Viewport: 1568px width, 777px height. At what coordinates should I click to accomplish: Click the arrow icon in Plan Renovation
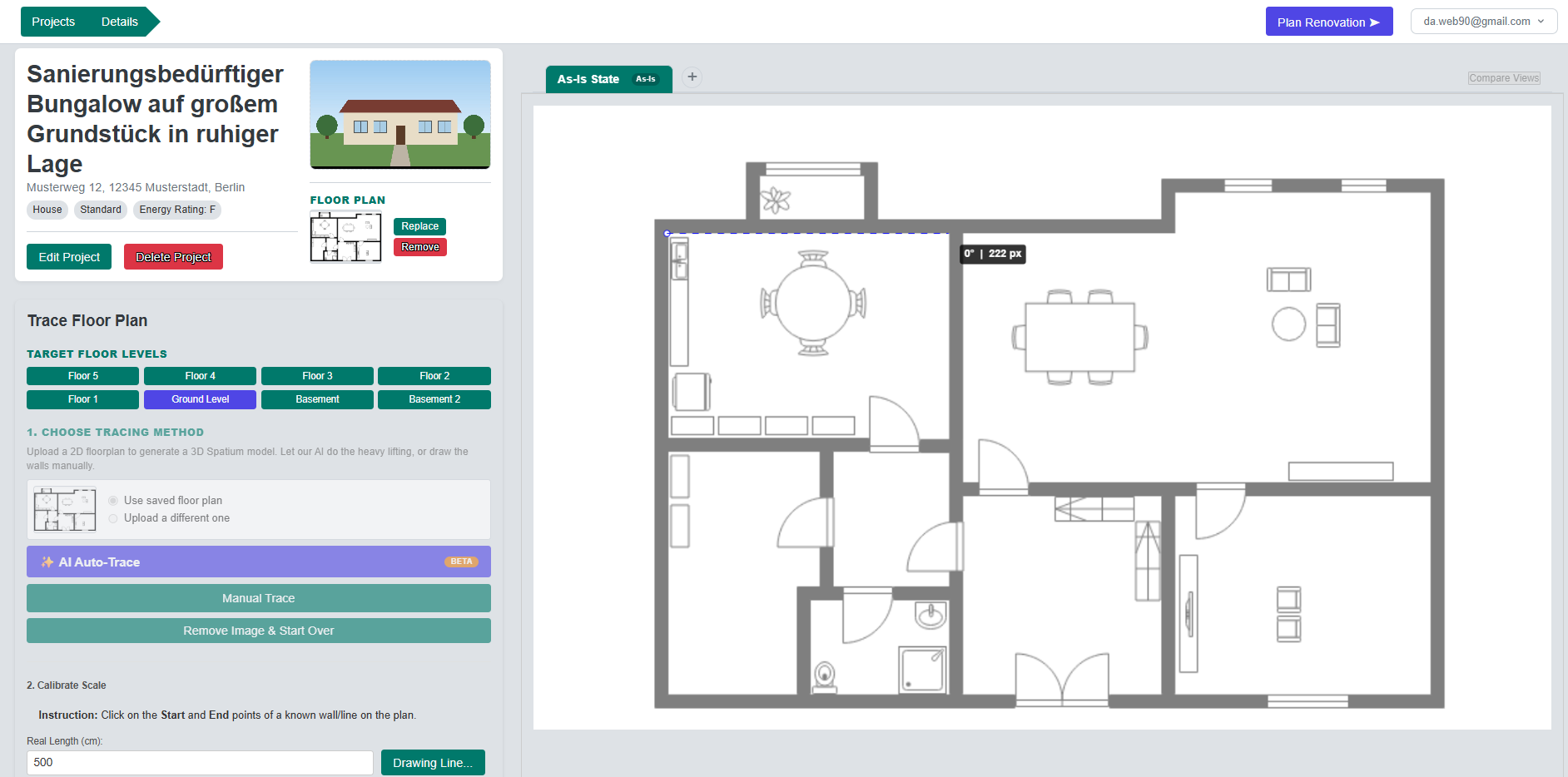pos(1375,22)
